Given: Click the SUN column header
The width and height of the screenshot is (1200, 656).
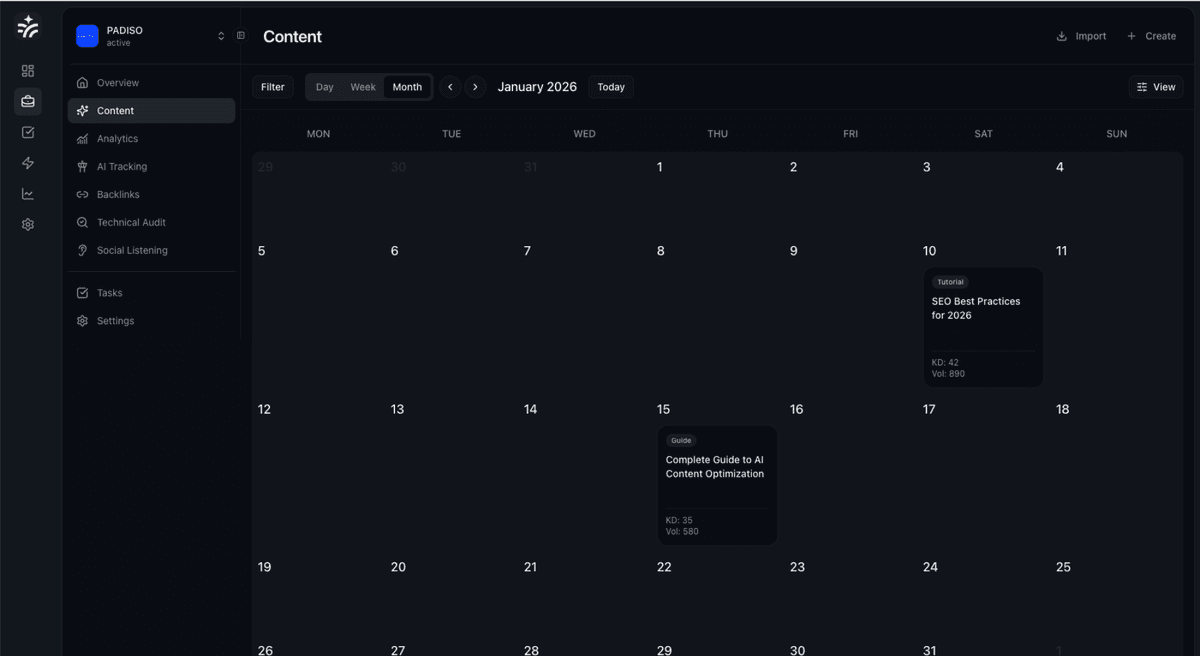Looking at the screenshot, I should [1117, 134].
